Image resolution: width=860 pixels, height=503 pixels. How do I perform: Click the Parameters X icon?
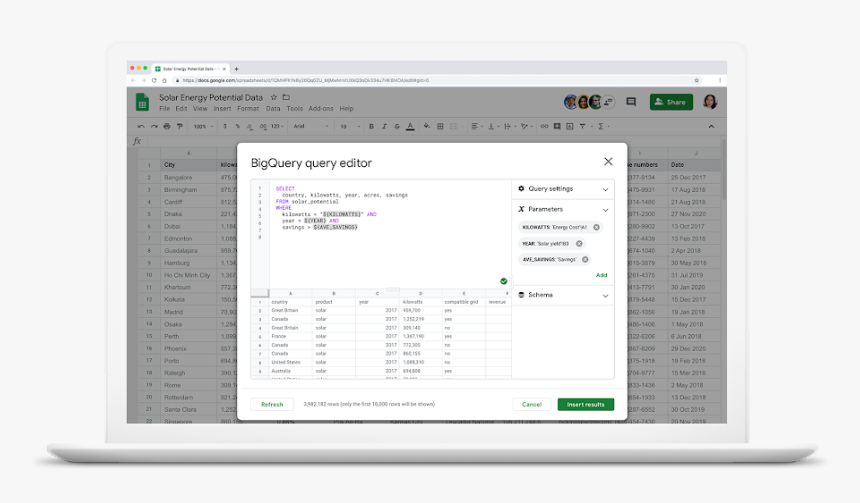(x=521, y=209)
